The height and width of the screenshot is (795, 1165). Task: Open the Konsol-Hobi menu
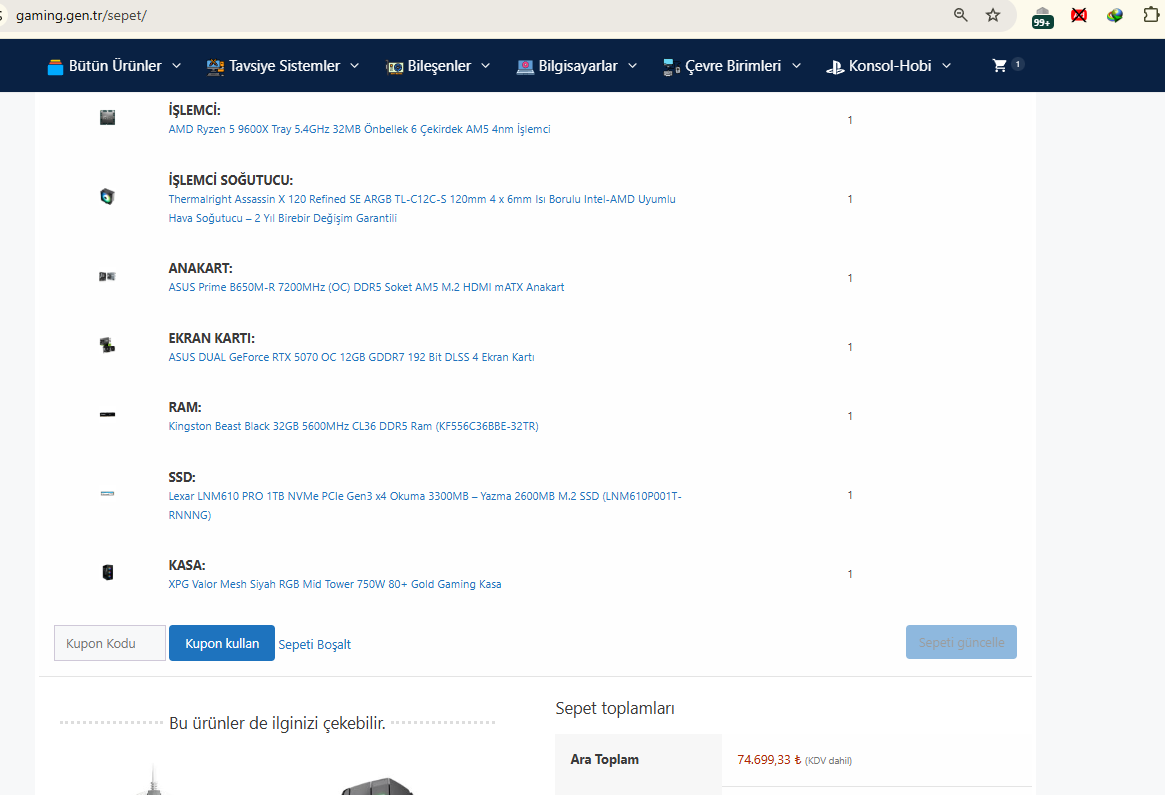(888, 66)
